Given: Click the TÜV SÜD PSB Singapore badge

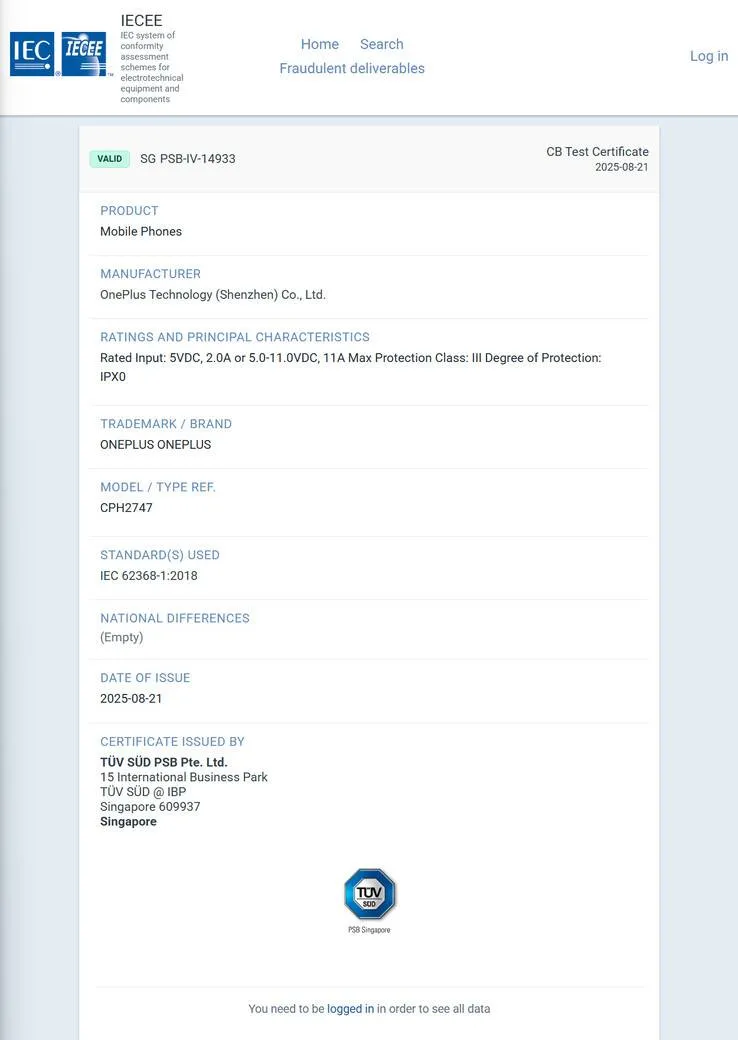Looking at the screenshot, I should pos(369,901).
